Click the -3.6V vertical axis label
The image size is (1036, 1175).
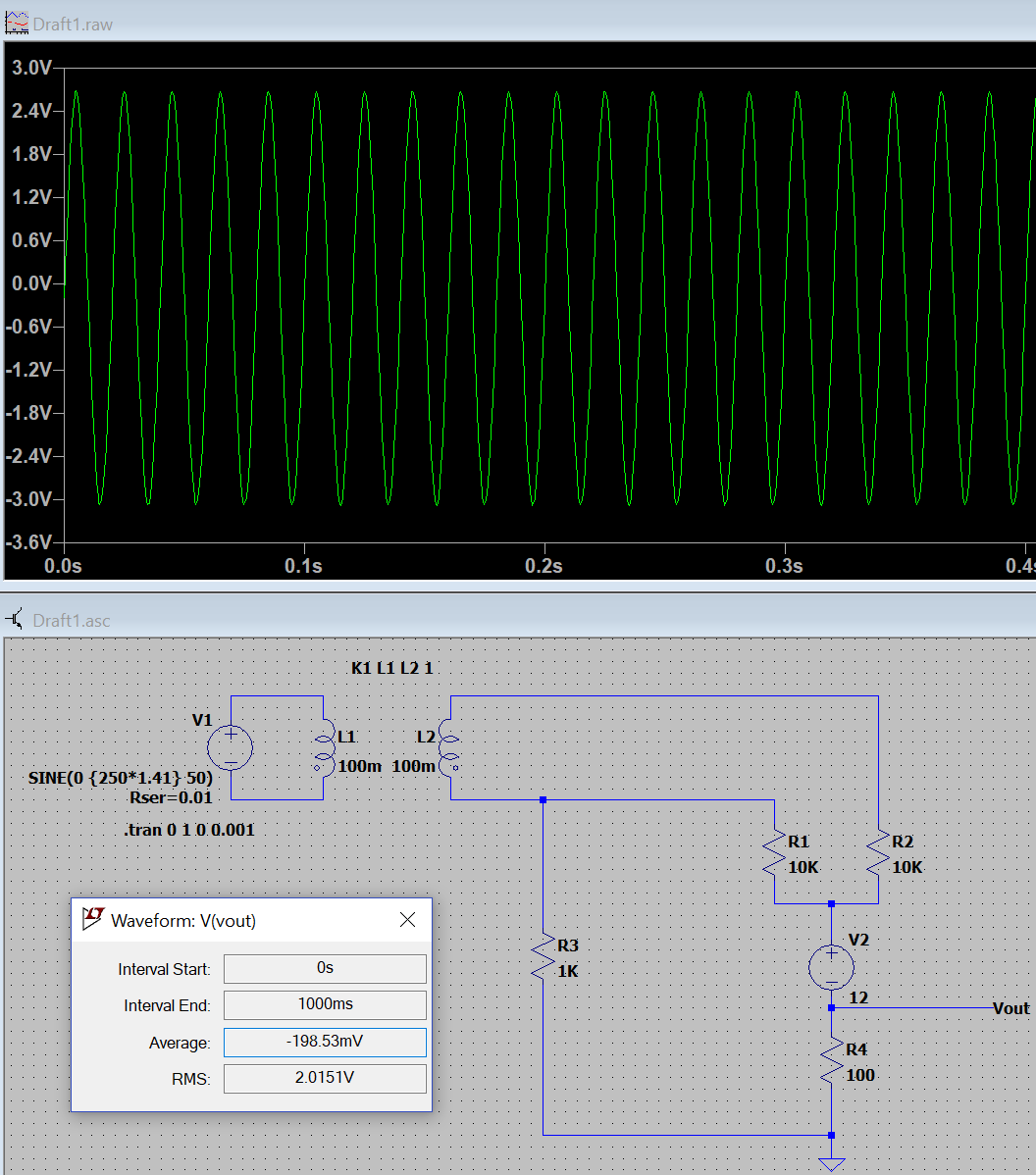[29, 541]
